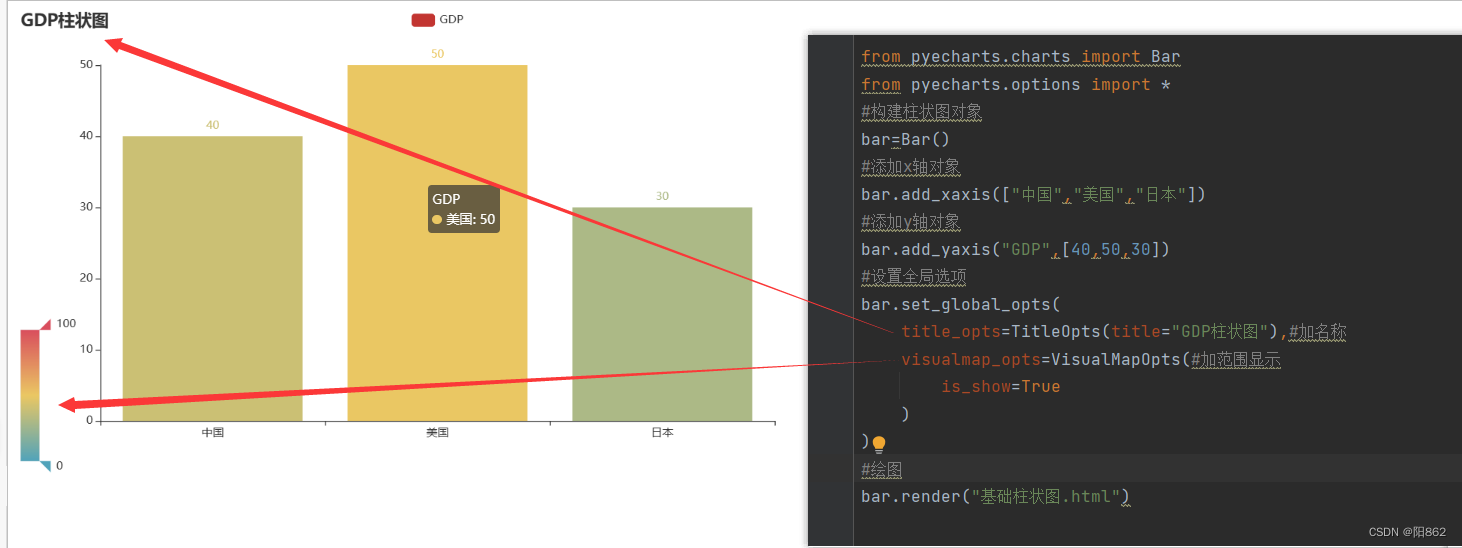This screenshot has height=548, width=1462.
Task: Click the from pyecharts.charts import Bar line
Action: tap(1021, 57)
